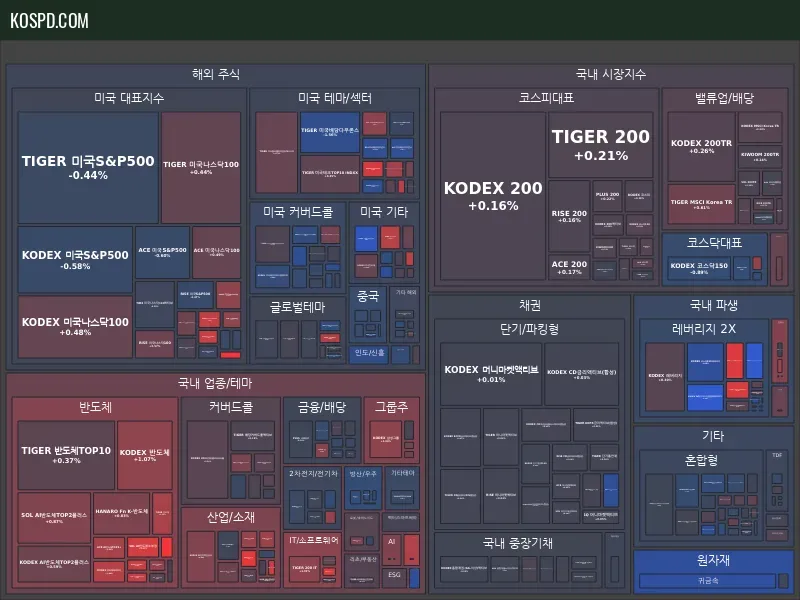Select the KODEX AI반도체TOP2플러스 tile
800x600 pixels.
click(x=54, y=564)
